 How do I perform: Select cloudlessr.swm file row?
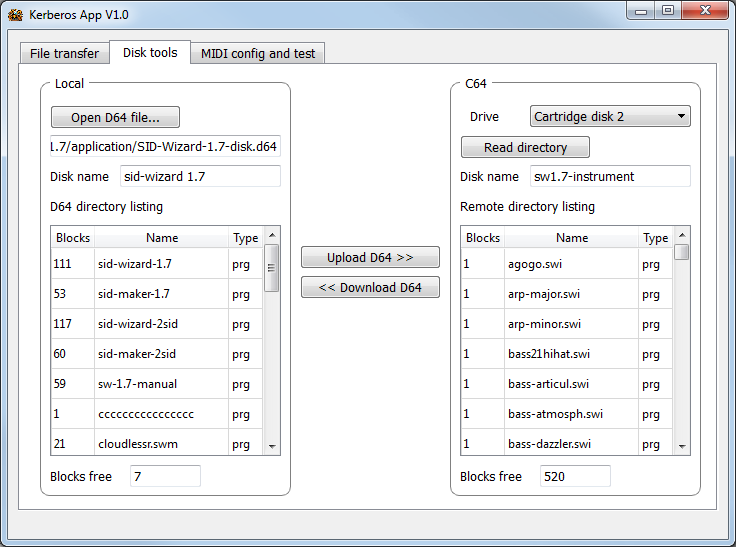(x=137, y=444)
